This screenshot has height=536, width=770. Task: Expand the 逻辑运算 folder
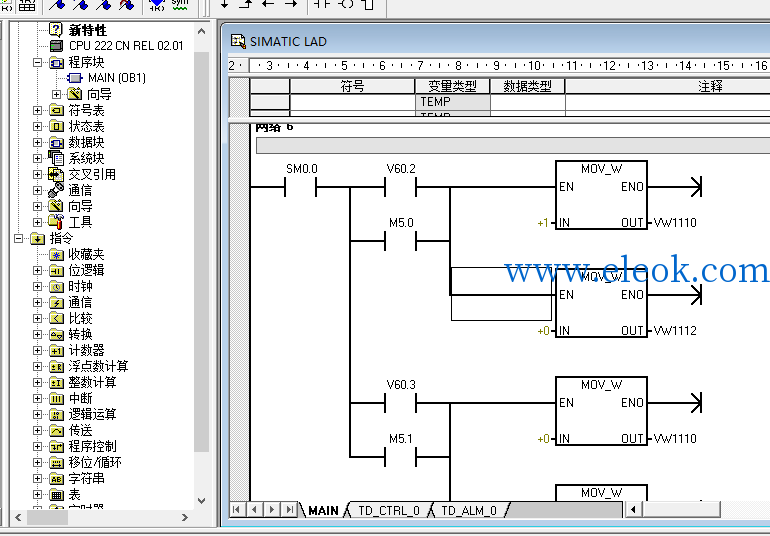tap(37, 414)
